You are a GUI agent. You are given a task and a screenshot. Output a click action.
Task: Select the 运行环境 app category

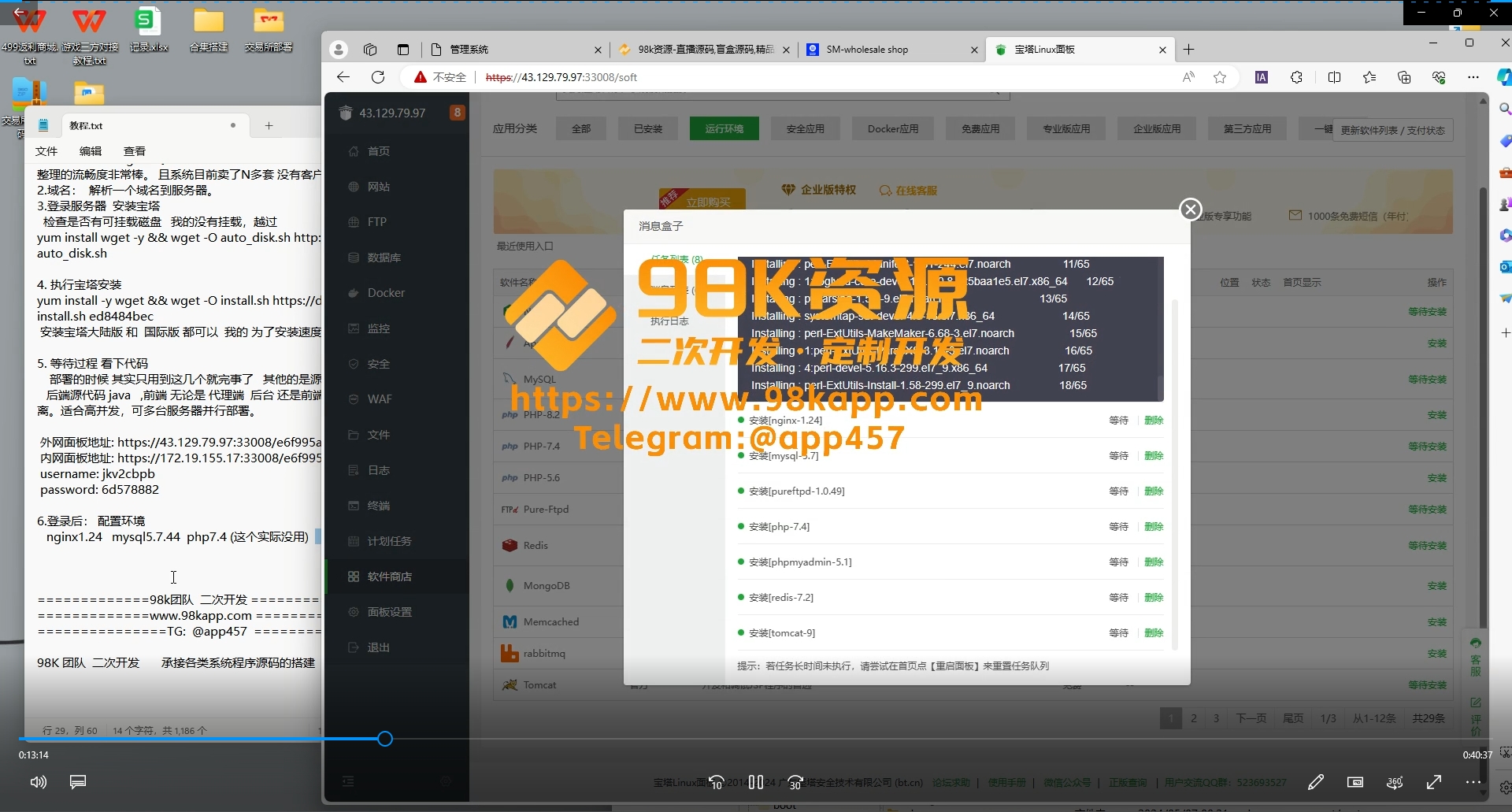pyautogui.click(x=724, y=128)
